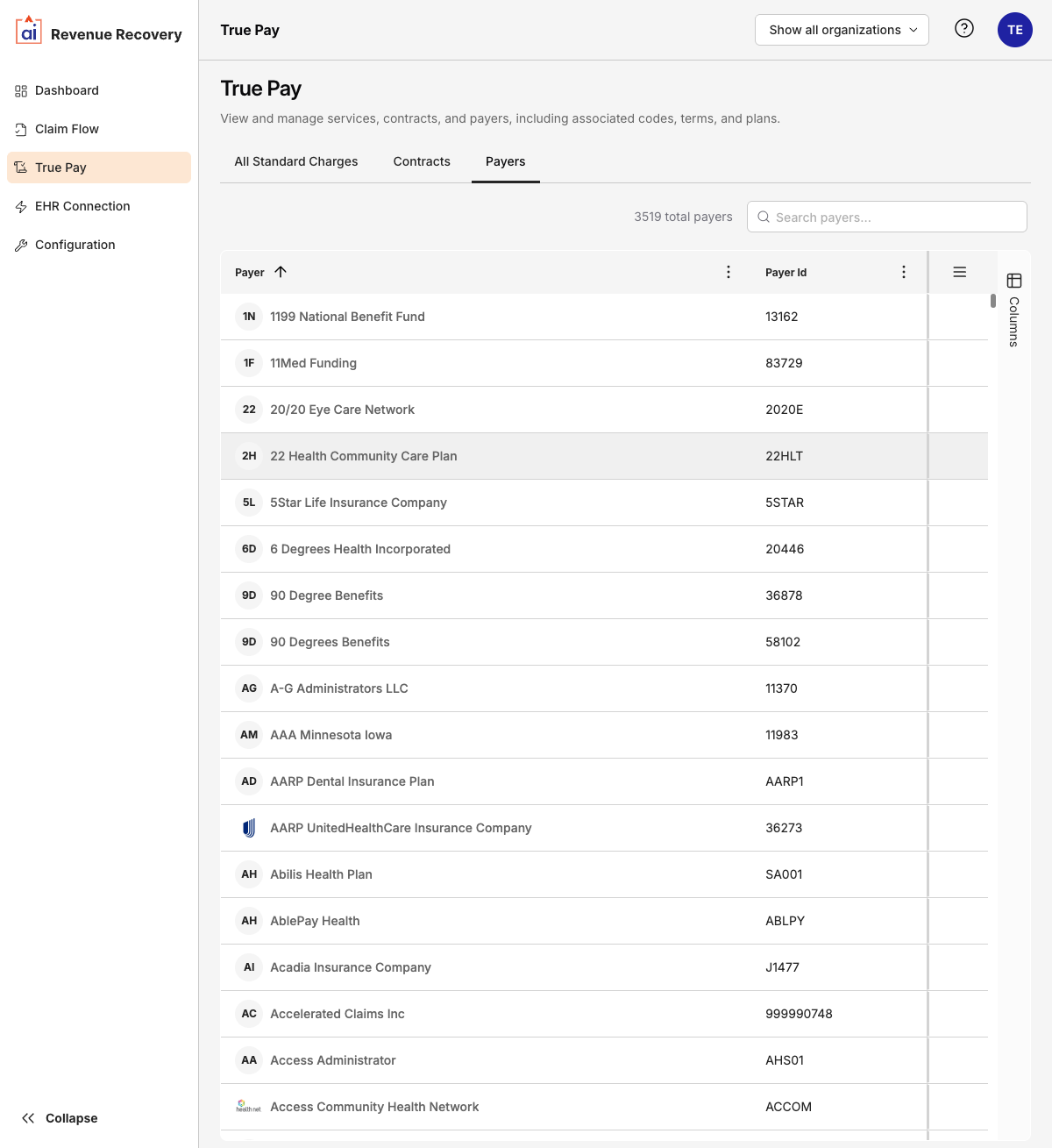
Task: Select the TE profile avatar
Action: click(1014, 29)
